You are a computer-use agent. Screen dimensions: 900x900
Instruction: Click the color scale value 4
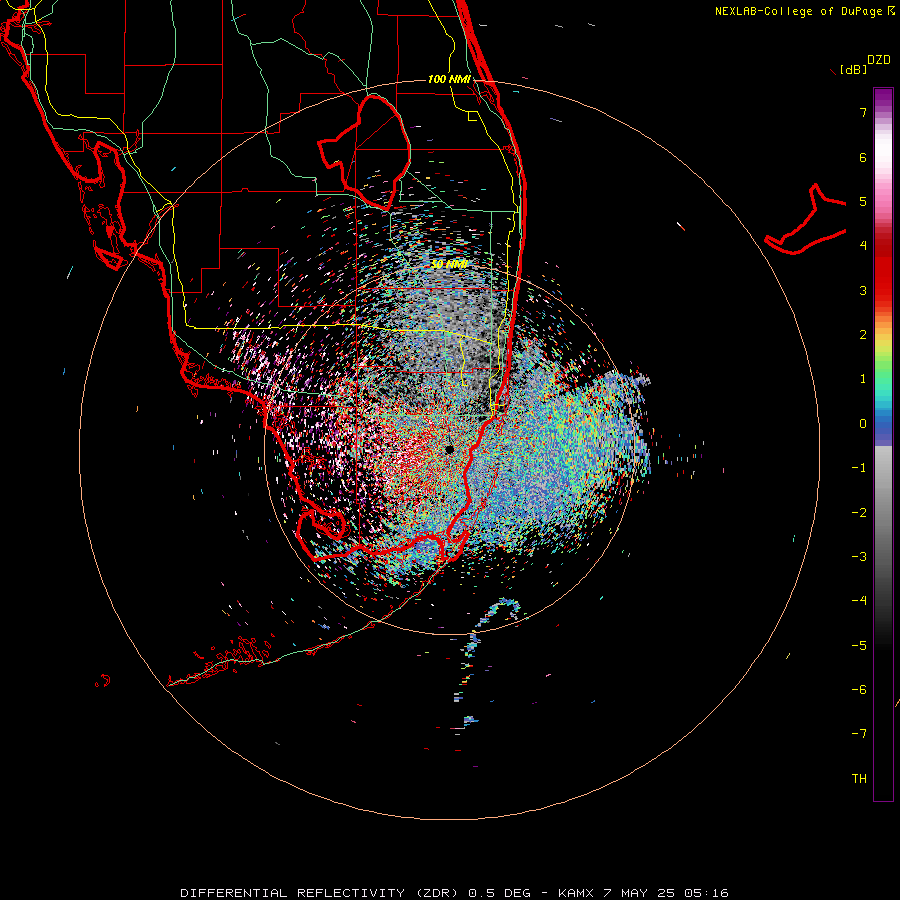pyautogui.click(x=863, y=246)
